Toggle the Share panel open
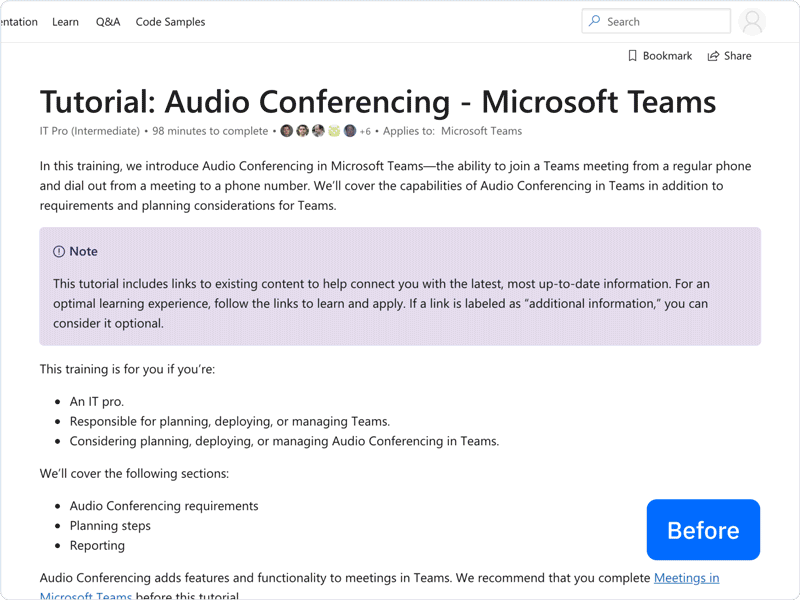Screen dimensions: 800x600 (x=730, y=55)
